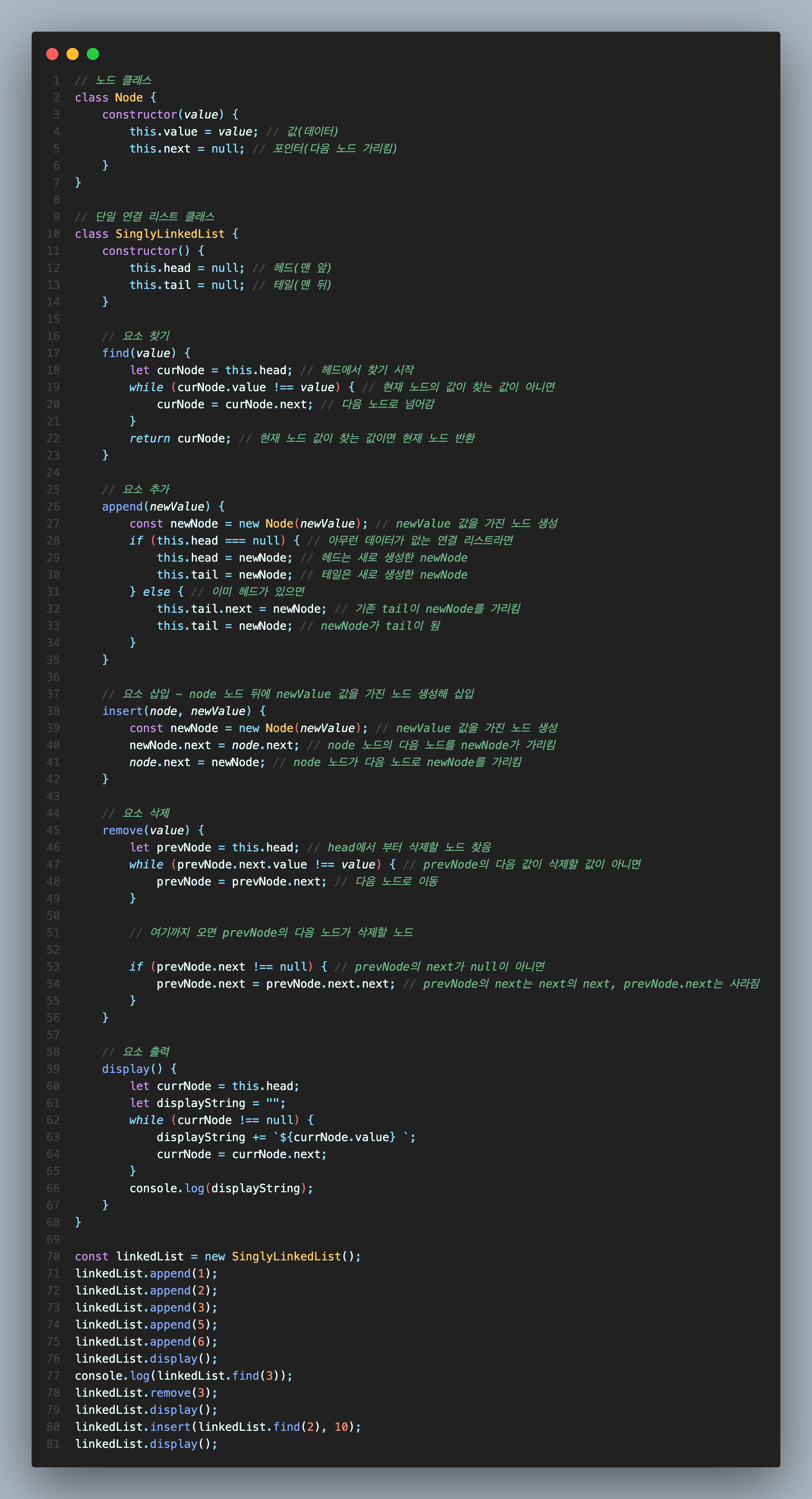Click the number 10 in the insert call
The height and width of the screenshot is (1499, 812).
coord(342,1427)
